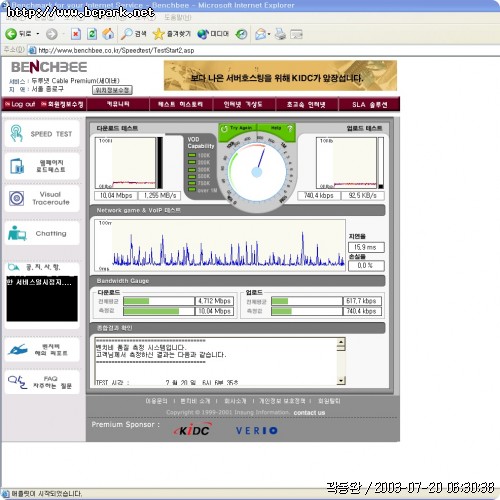Open the 벤치비 소개 footer link
This screenshot has width=500, height=500.
[x=195, y=401]
